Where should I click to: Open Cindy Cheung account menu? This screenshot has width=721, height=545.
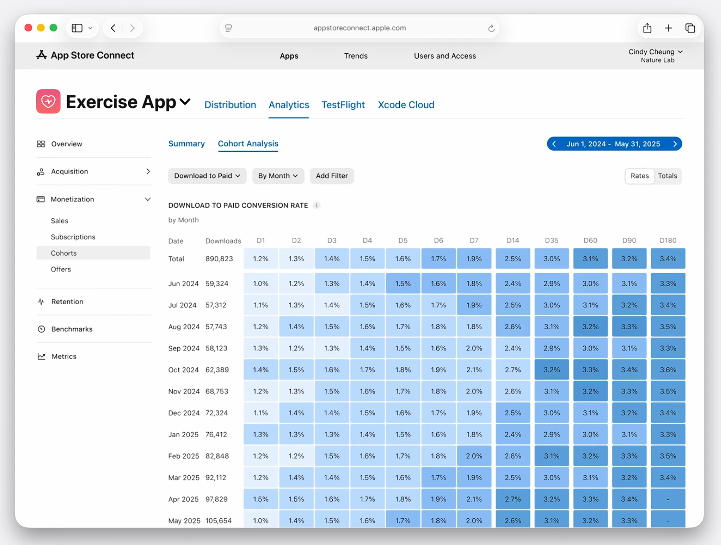[x=655, y=55]
